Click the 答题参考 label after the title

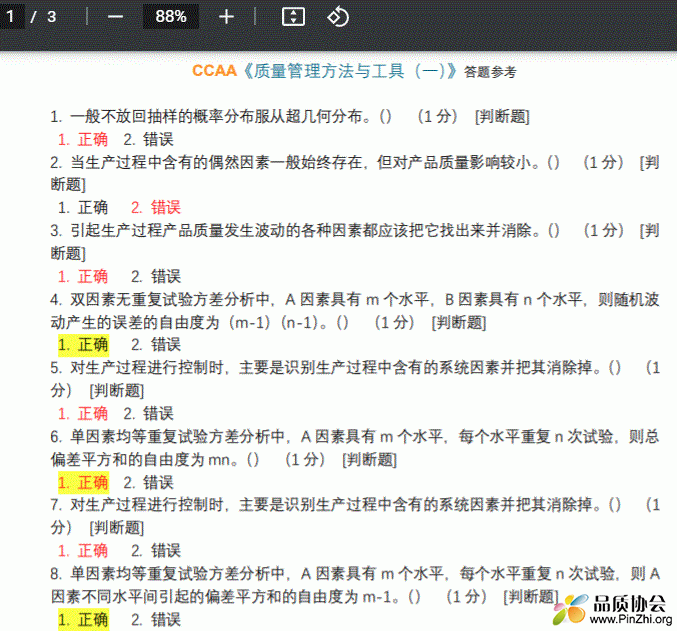point(490,72)
